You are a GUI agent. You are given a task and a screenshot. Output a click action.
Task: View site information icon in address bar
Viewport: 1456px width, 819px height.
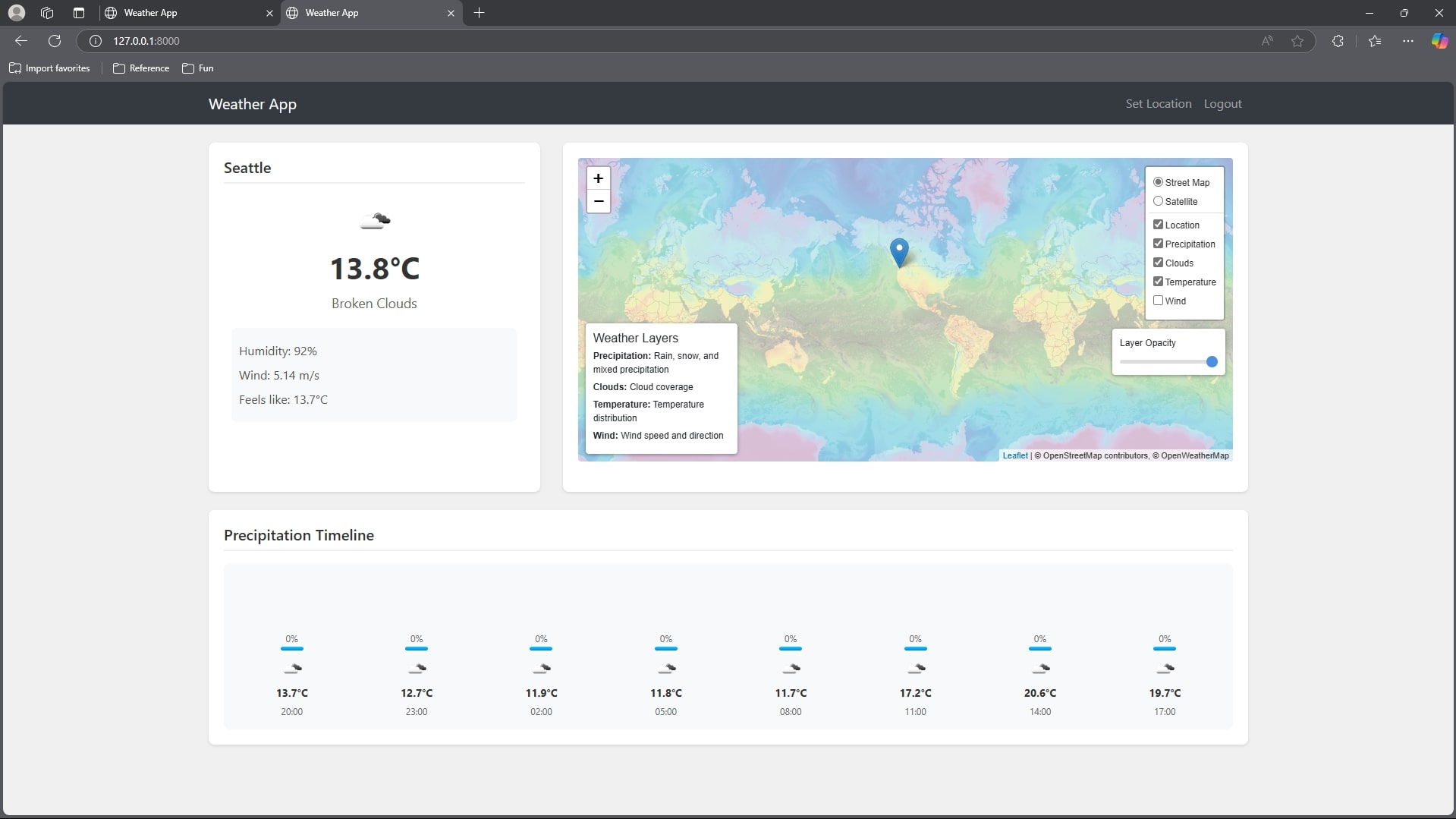coord(96,41)
